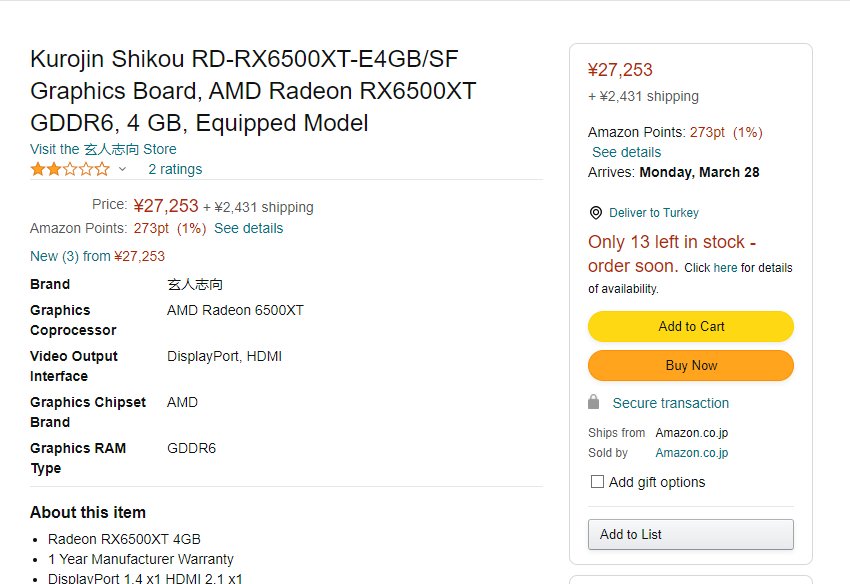Viewport: 850px width, 584px height.
Task: Click the star rating icons
Action: tap(70, 169)
